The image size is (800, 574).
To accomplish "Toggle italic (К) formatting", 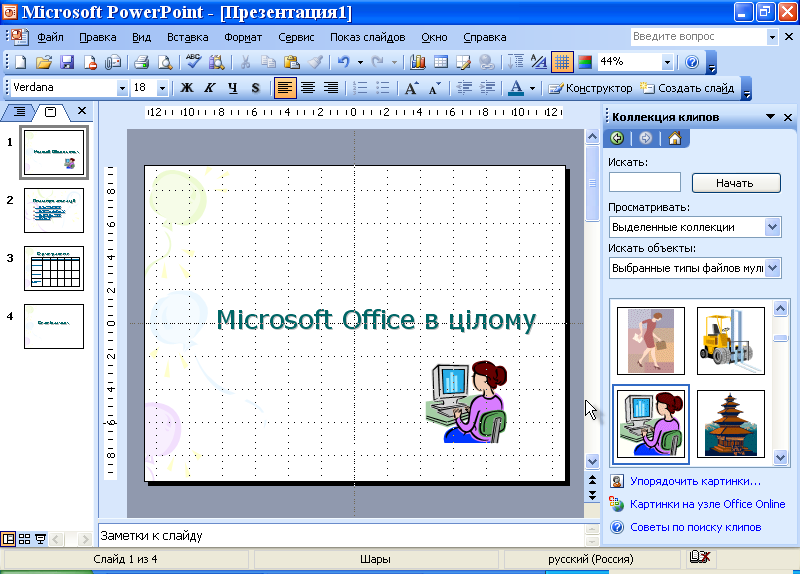I will [210, 88].
